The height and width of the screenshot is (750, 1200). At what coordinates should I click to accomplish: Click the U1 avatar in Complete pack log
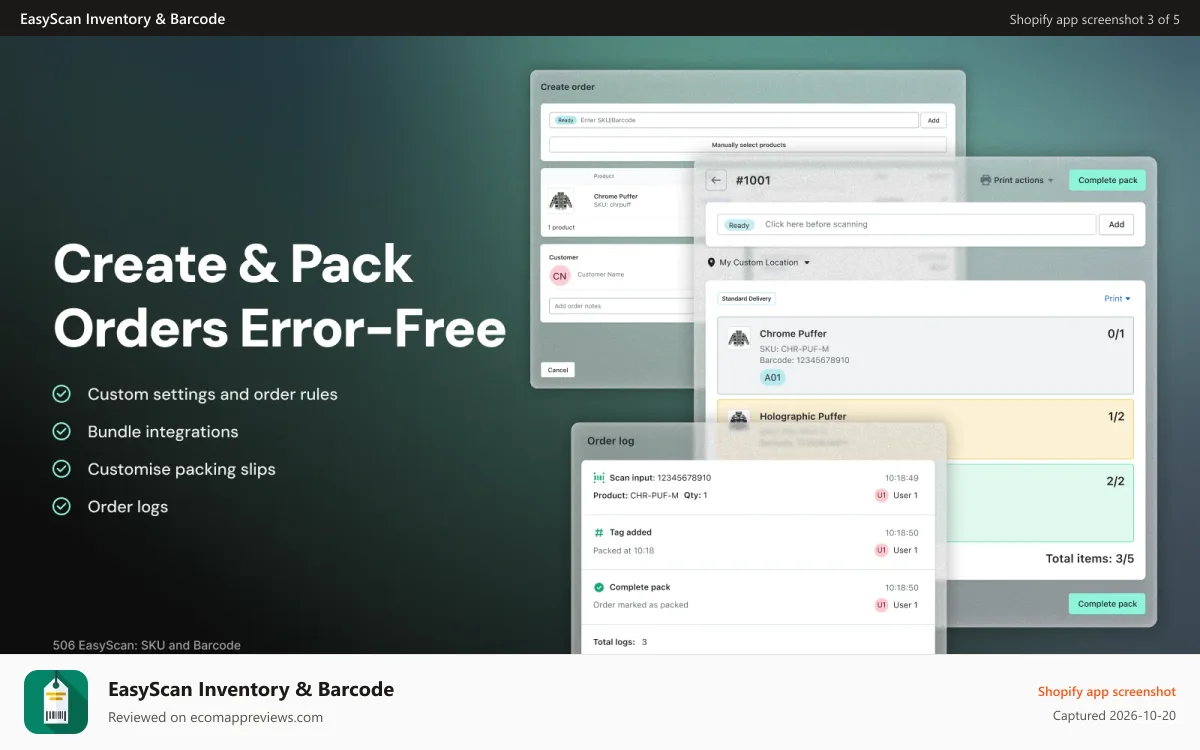coord(881,605)
